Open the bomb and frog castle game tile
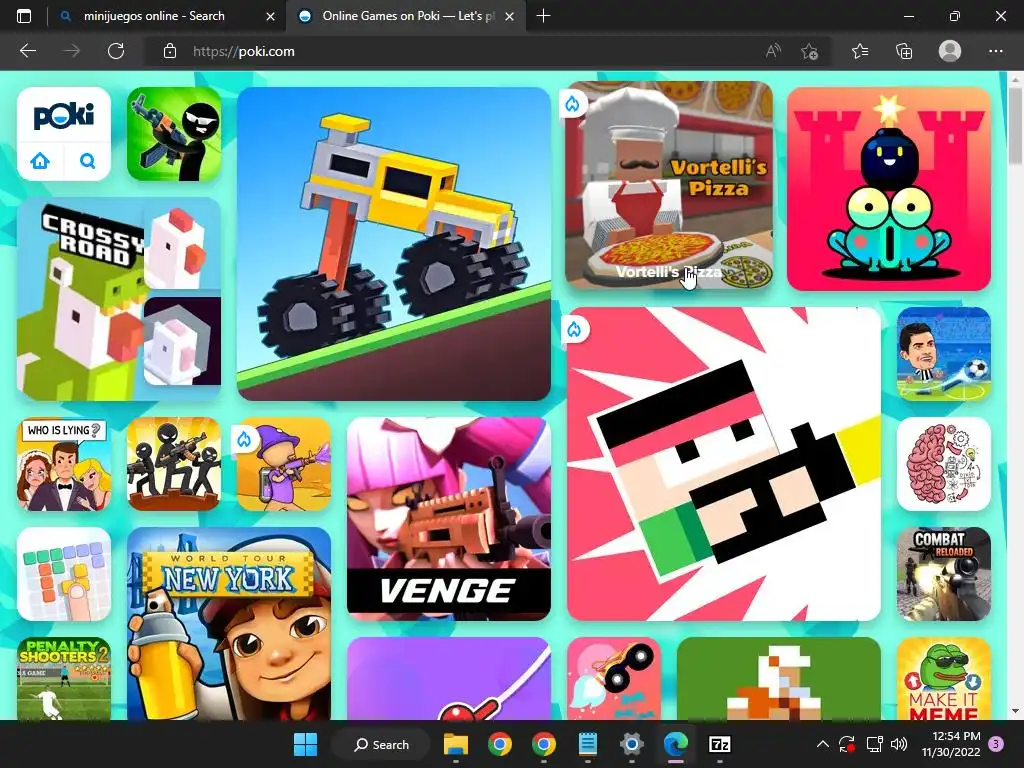This screenshot has width=1024, height=768. click(889, 189)
